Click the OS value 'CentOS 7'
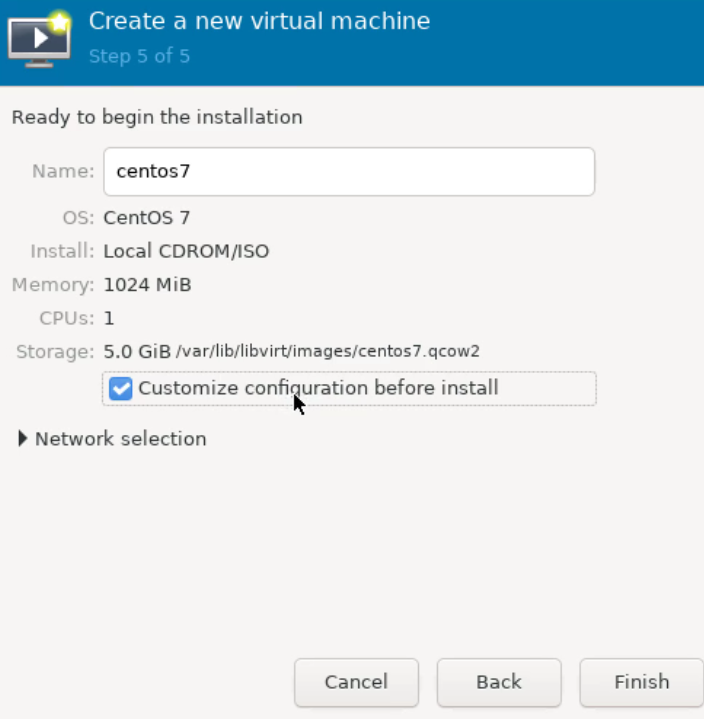The image size is (704, 719). coord(147,217)
